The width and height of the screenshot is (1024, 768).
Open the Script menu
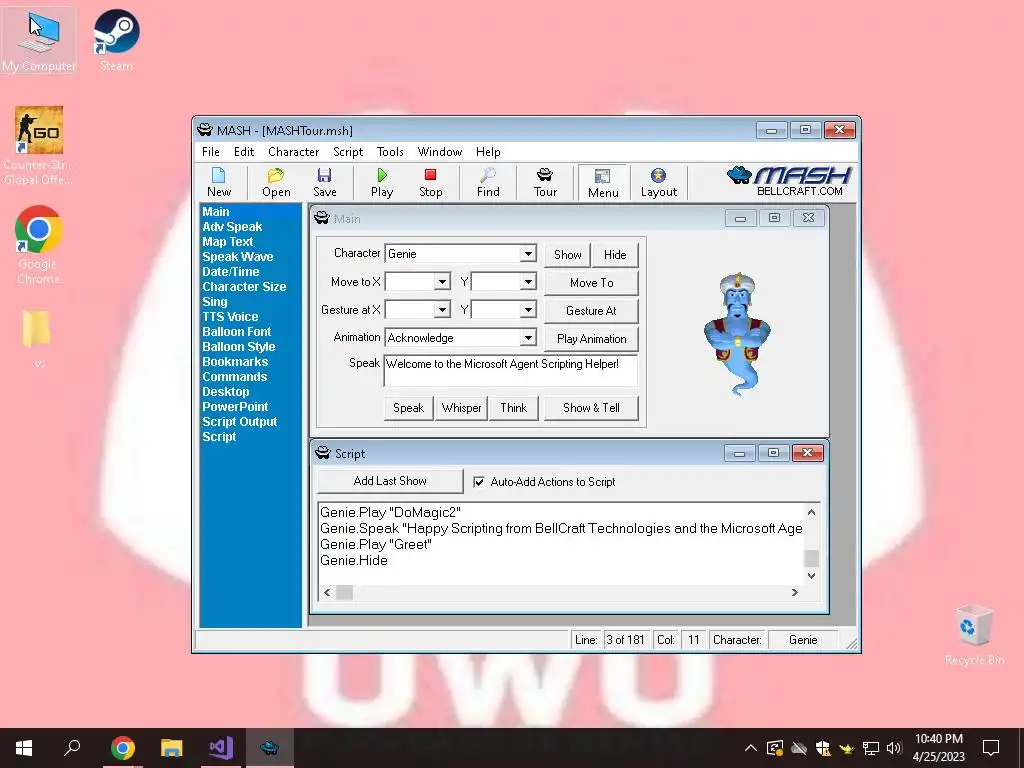click(x=347, y=152)
